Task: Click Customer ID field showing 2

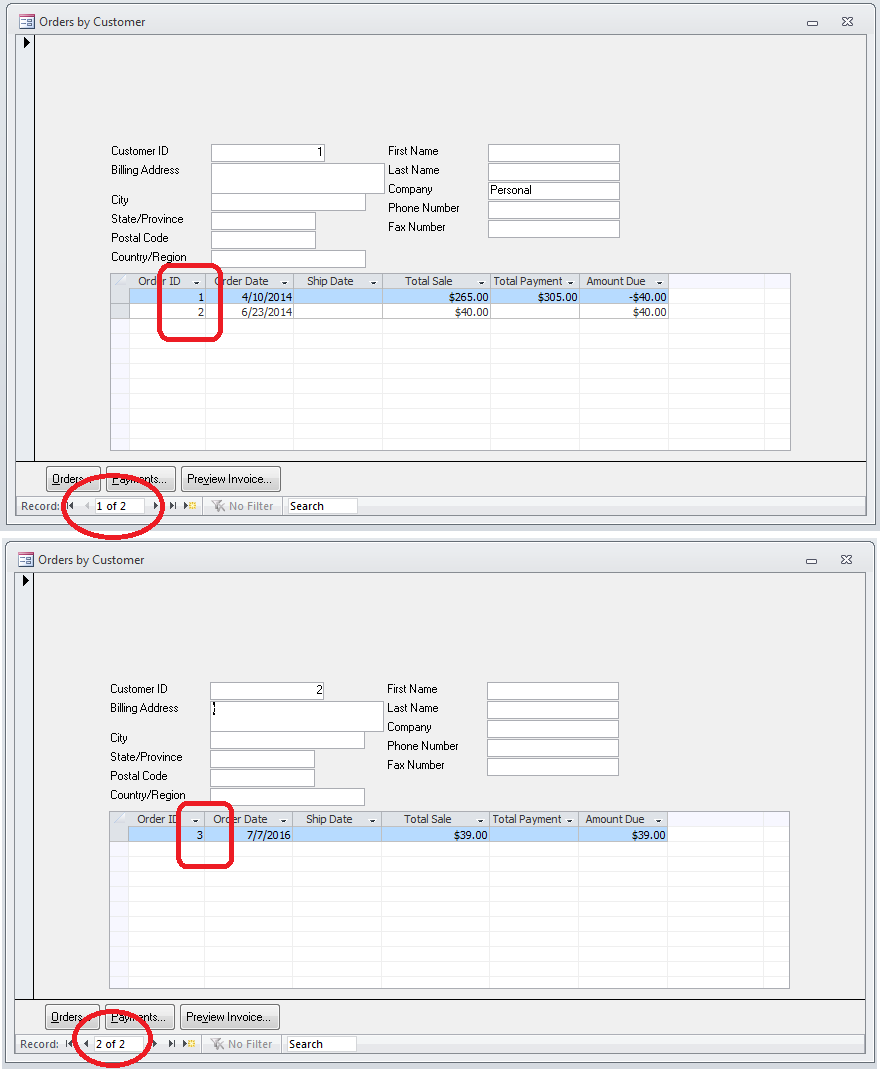Action: click(267, 690)
